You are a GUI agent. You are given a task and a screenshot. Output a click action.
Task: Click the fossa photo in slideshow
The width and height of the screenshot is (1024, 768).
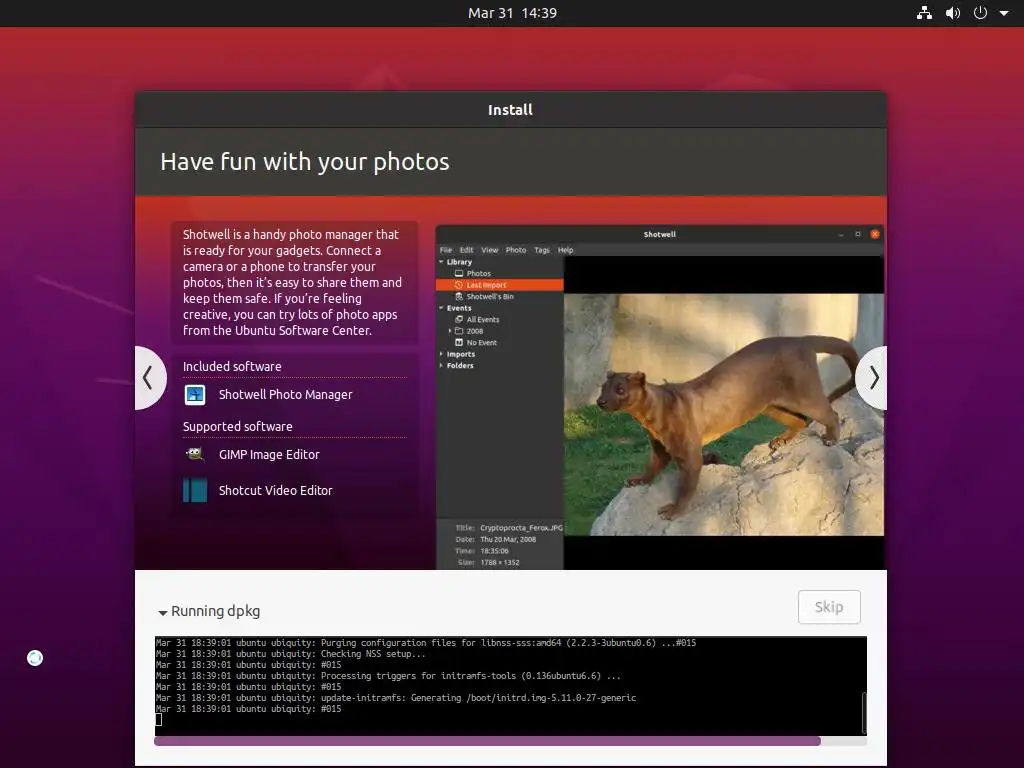[724, 415]
